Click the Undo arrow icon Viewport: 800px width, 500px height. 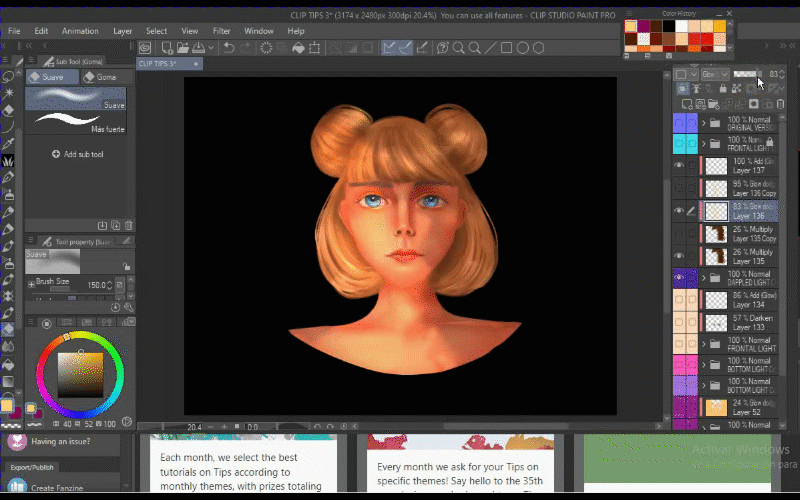pyautogui.click(x=229, y=48)
